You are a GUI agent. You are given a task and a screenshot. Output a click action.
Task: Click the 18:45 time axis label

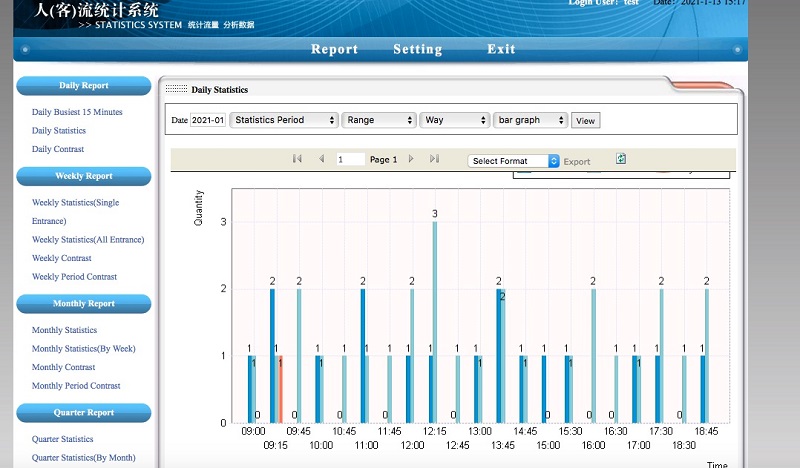pyautogui.click(x=706, y=431)
